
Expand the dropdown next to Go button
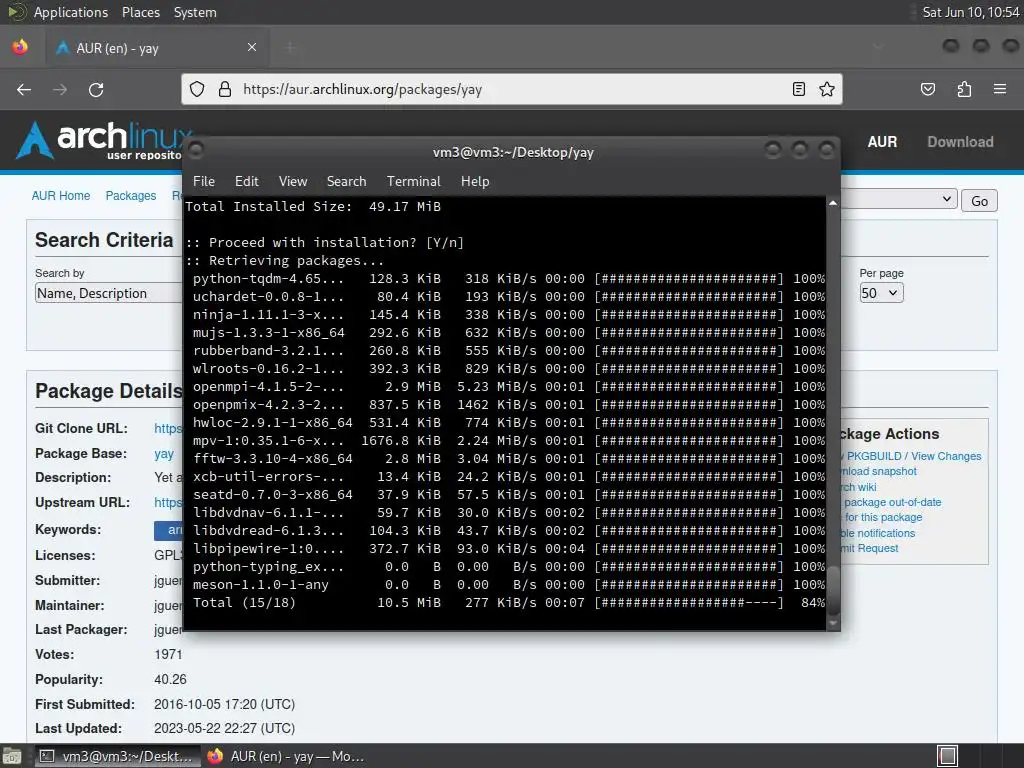tap(899, 199)
